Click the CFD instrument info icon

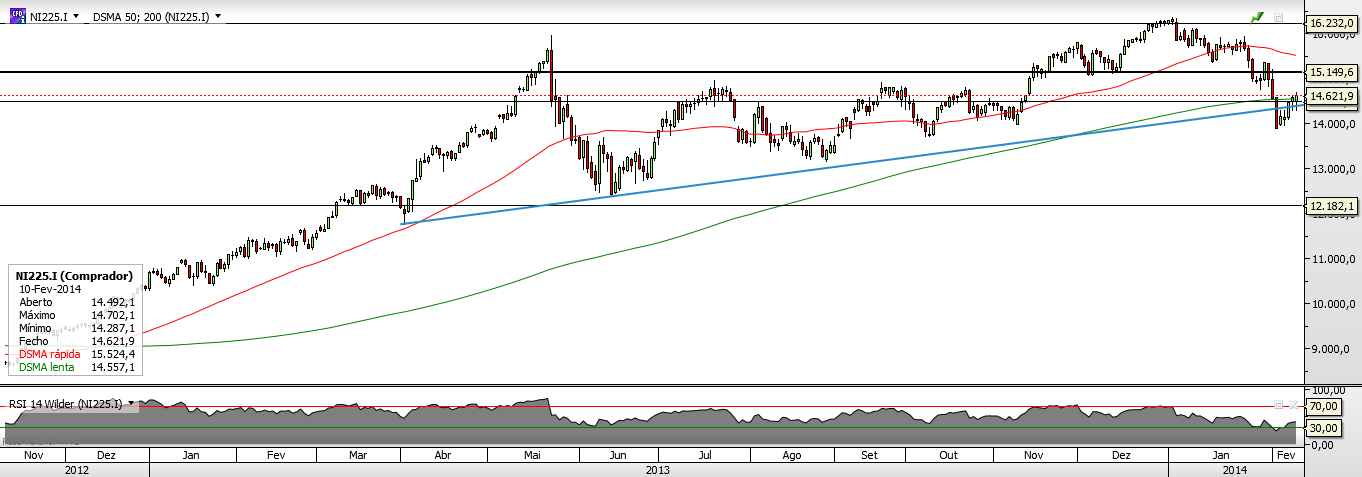(x=16, y=16)
